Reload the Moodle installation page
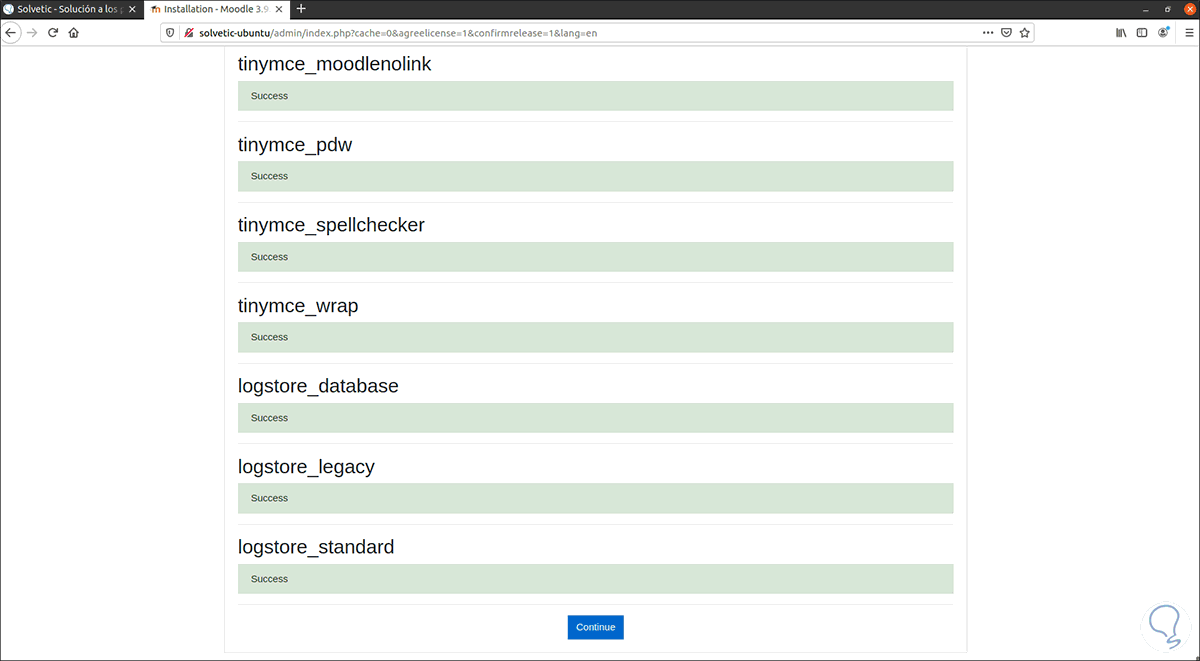The width and height of the screenshot is (1200, 661). 52,32
